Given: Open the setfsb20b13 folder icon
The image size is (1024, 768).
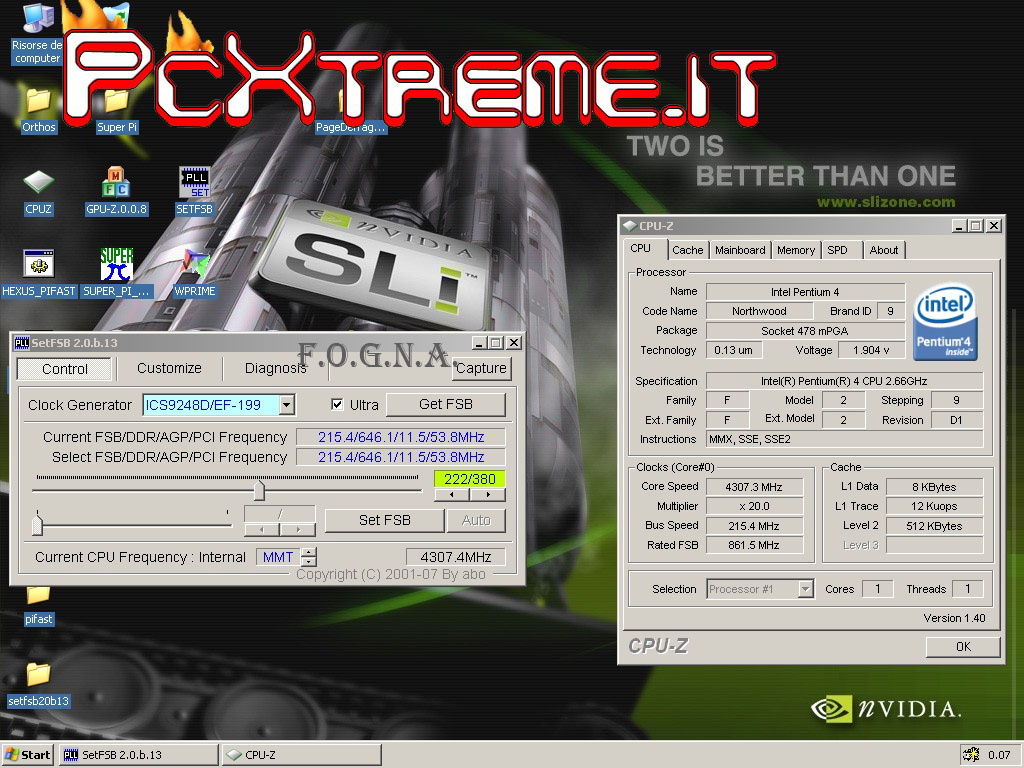Looking at the screenshot, I should [x=39, y=684].
